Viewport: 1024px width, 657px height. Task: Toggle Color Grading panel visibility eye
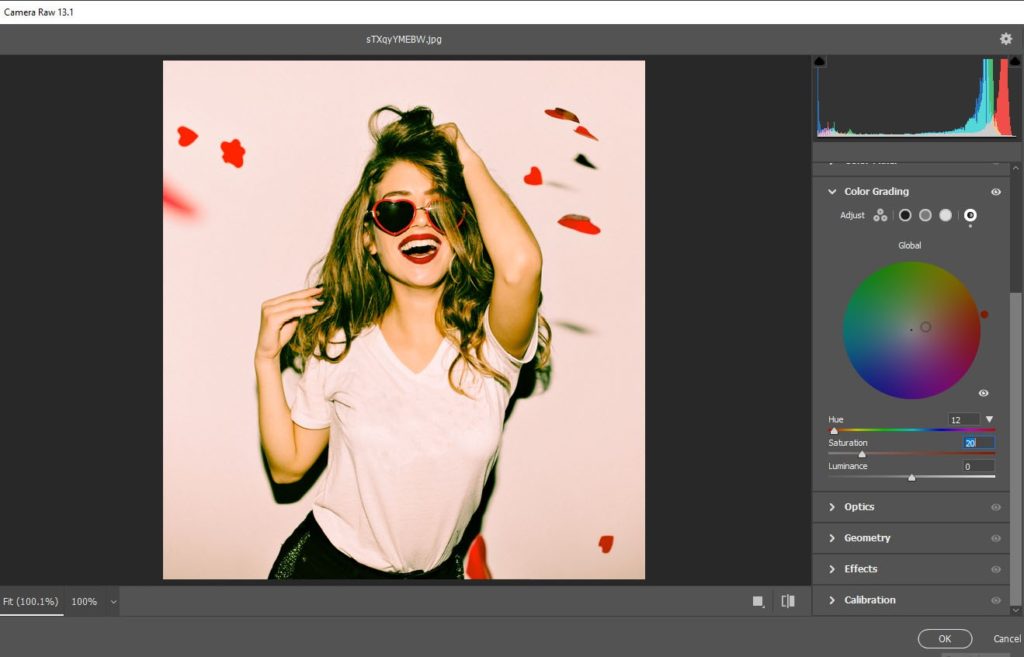click(x=995, y=192)
